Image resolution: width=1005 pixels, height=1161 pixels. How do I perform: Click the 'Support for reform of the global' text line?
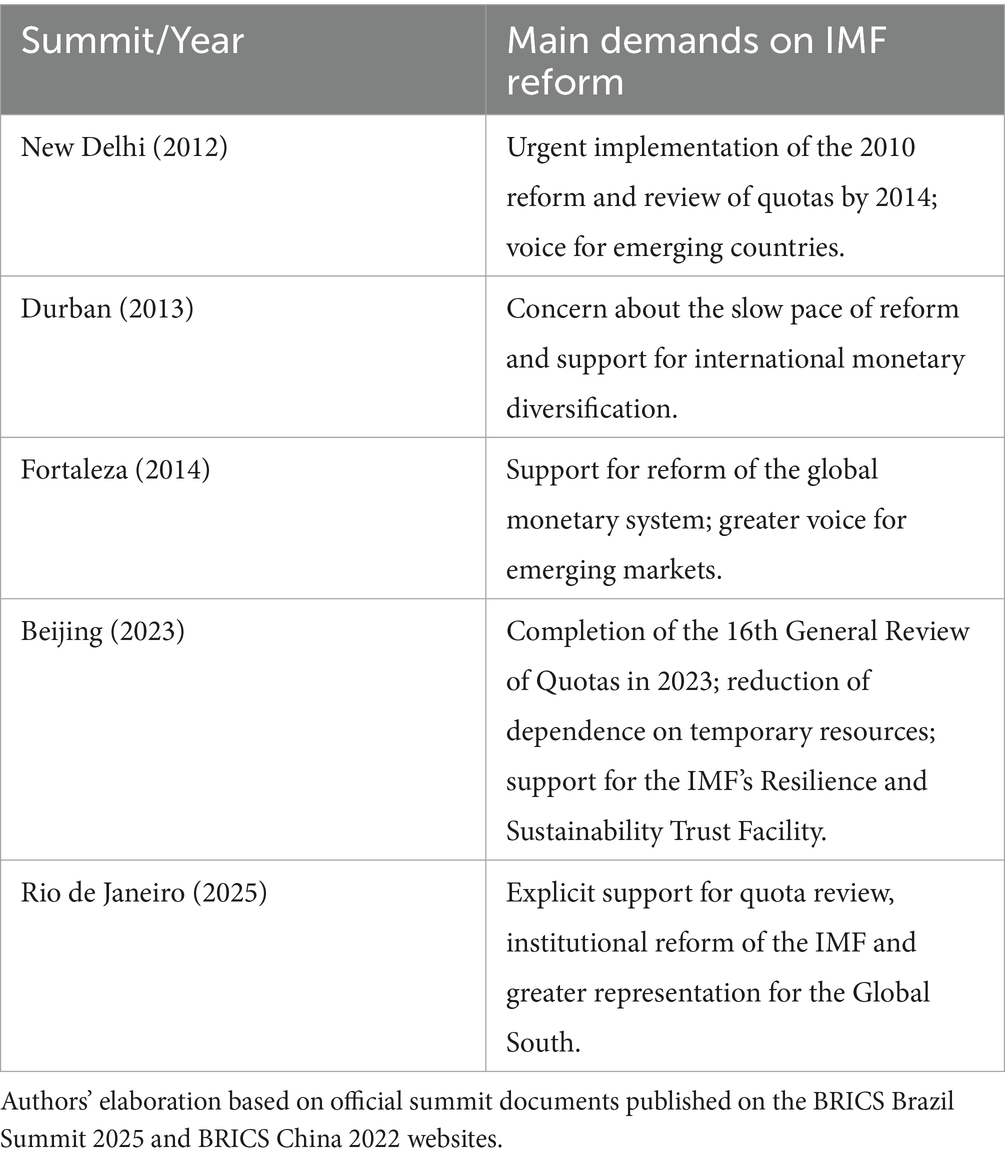(x=692, y=470)
